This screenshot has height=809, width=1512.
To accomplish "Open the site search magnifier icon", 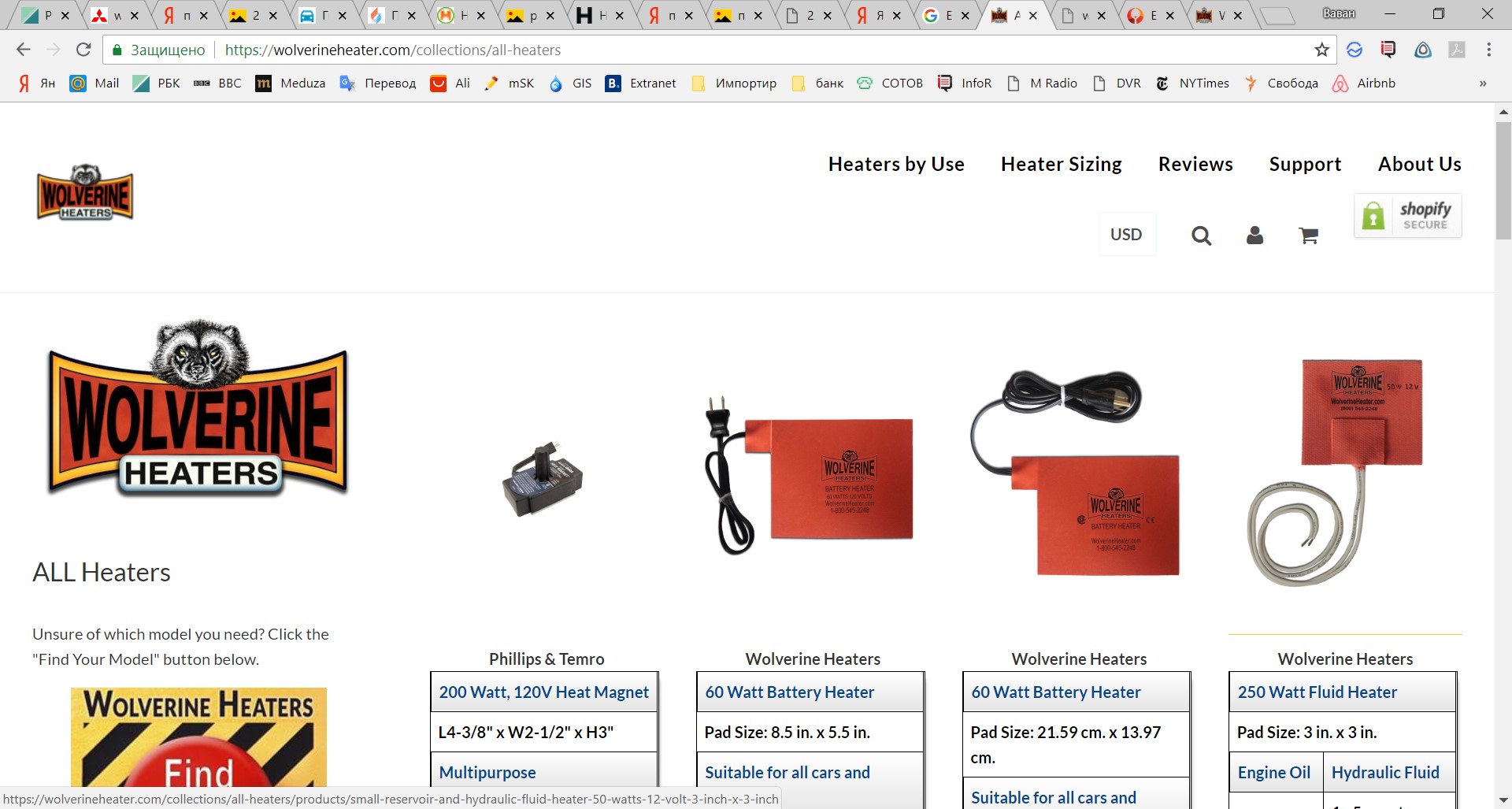I will pos(1201,235).
